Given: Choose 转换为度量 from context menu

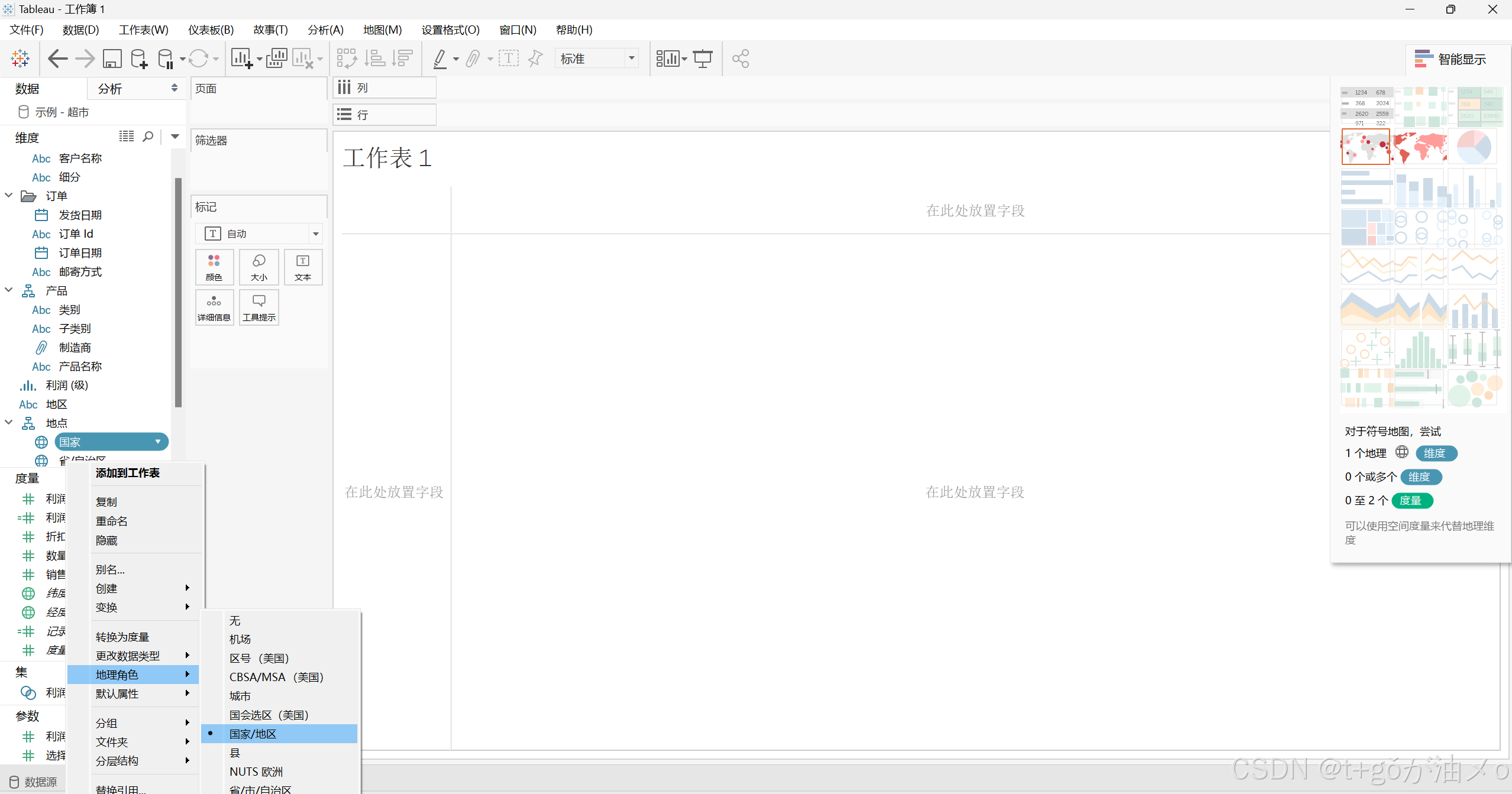Looking at the screenshot, I should (x=122, y=637).
